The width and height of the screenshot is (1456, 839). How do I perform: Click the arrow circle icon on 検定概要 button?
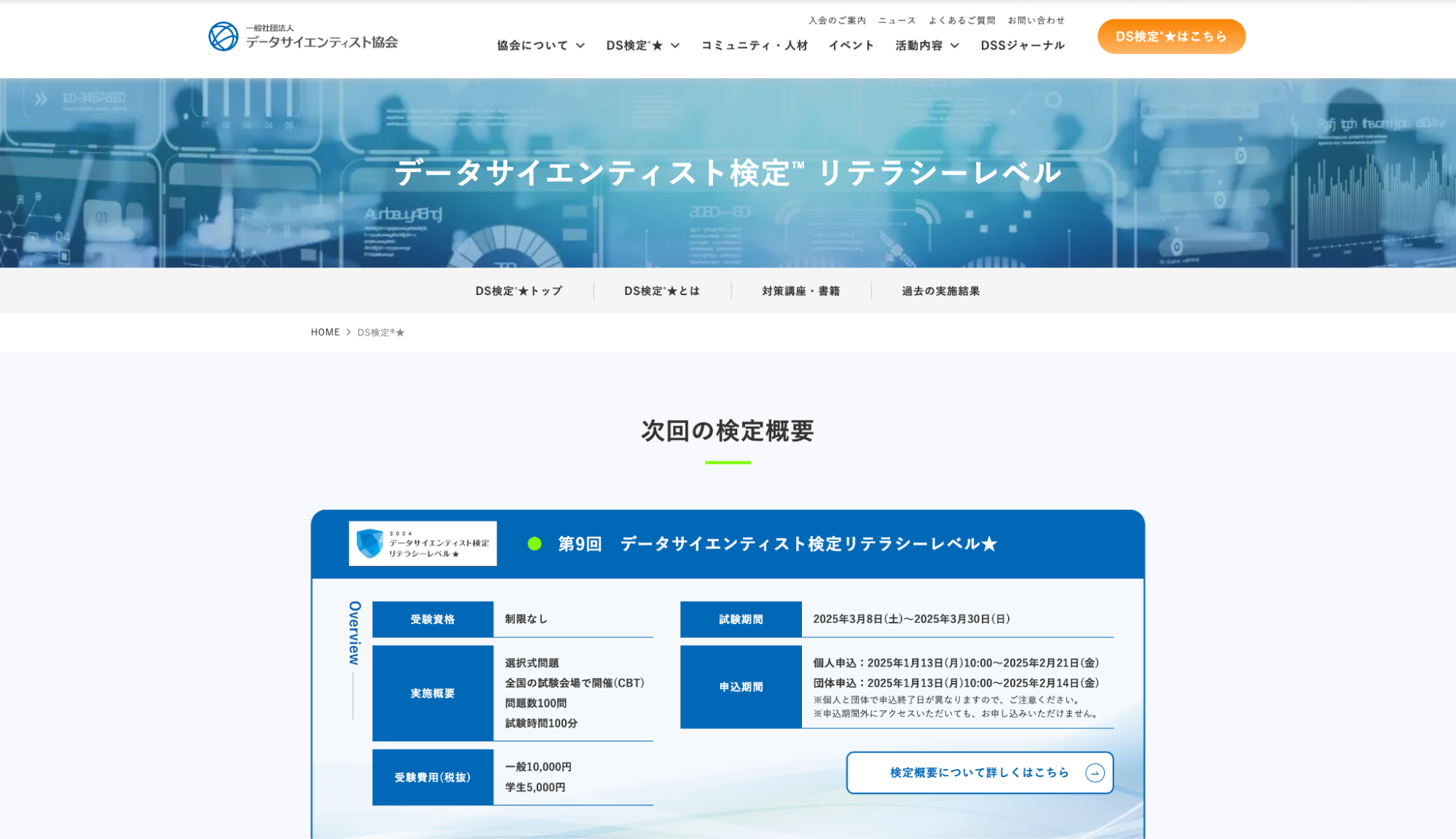pyautogui.click(x=1095, y=773)
